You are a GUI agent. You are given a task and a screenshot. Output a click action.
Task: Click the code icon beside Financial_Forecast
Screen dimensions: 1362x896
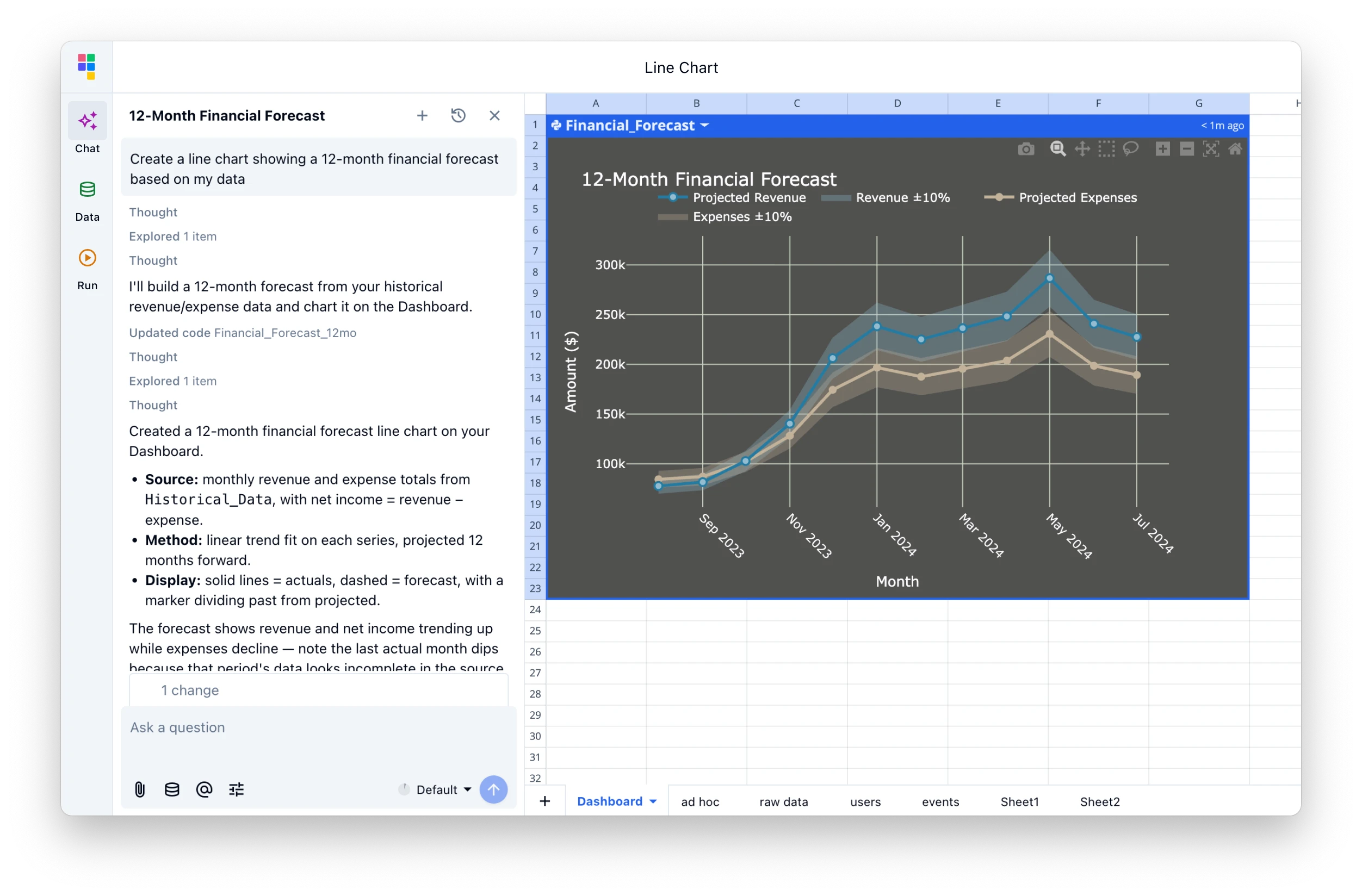556,125
